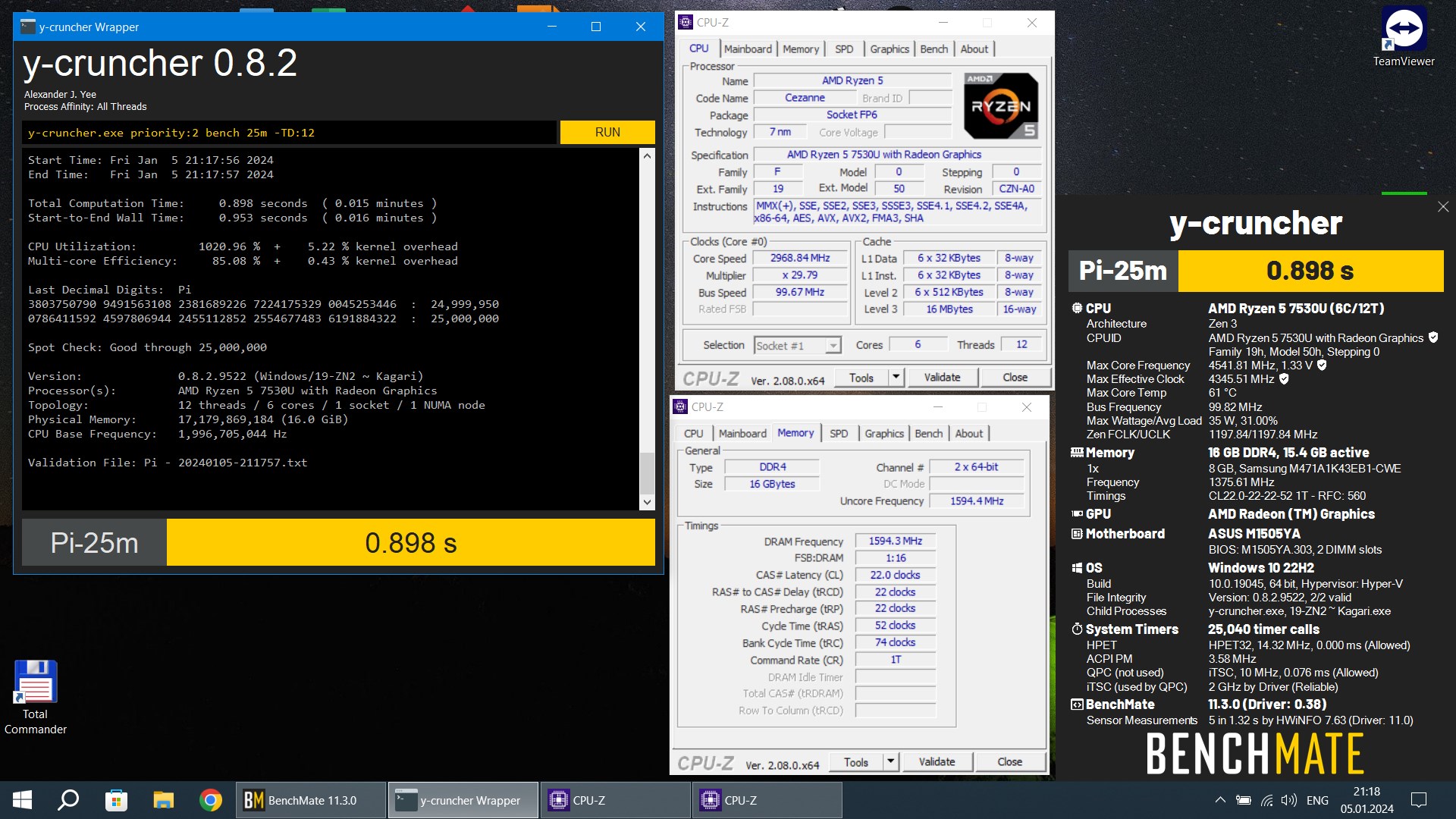The image size is (1456, 819).
Task: Click shield beside Max Effective Clock
Action: click(x=1284, y=378)
